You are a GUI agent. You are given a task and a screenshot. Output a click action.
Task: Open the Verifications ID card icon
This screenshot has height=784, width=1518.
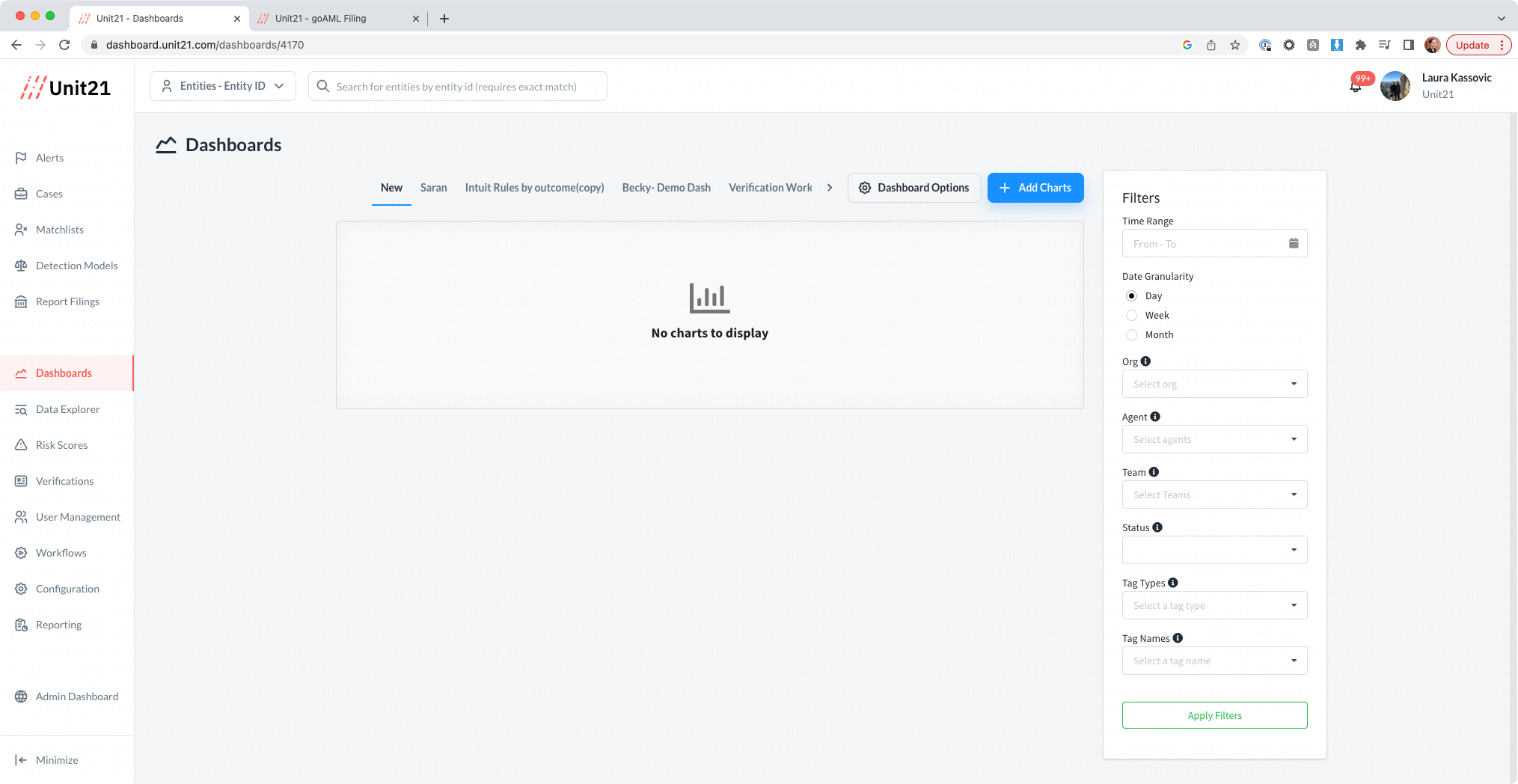[x=21, y=481]
